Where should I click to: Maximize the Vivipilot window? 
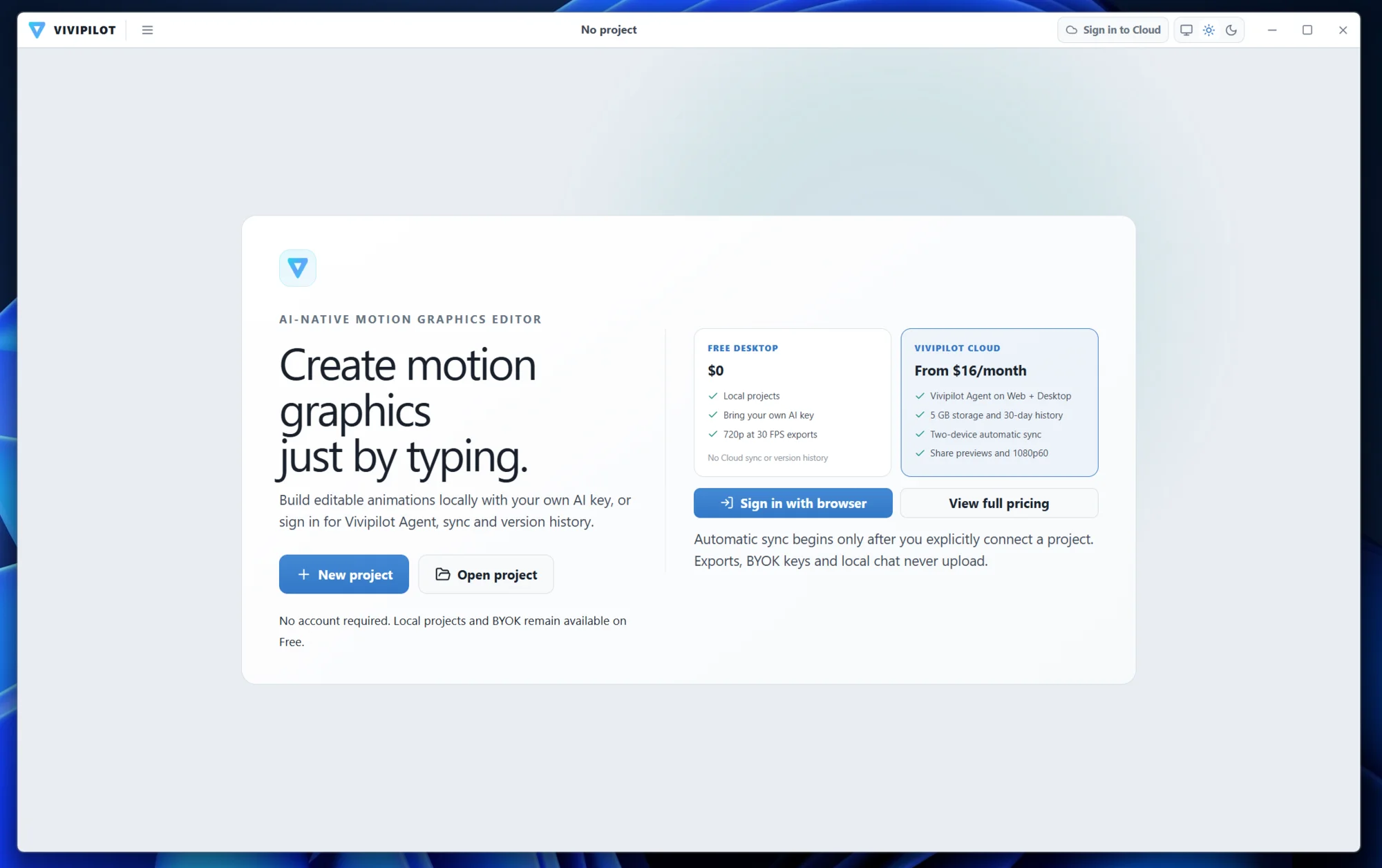click(1307, 30)
